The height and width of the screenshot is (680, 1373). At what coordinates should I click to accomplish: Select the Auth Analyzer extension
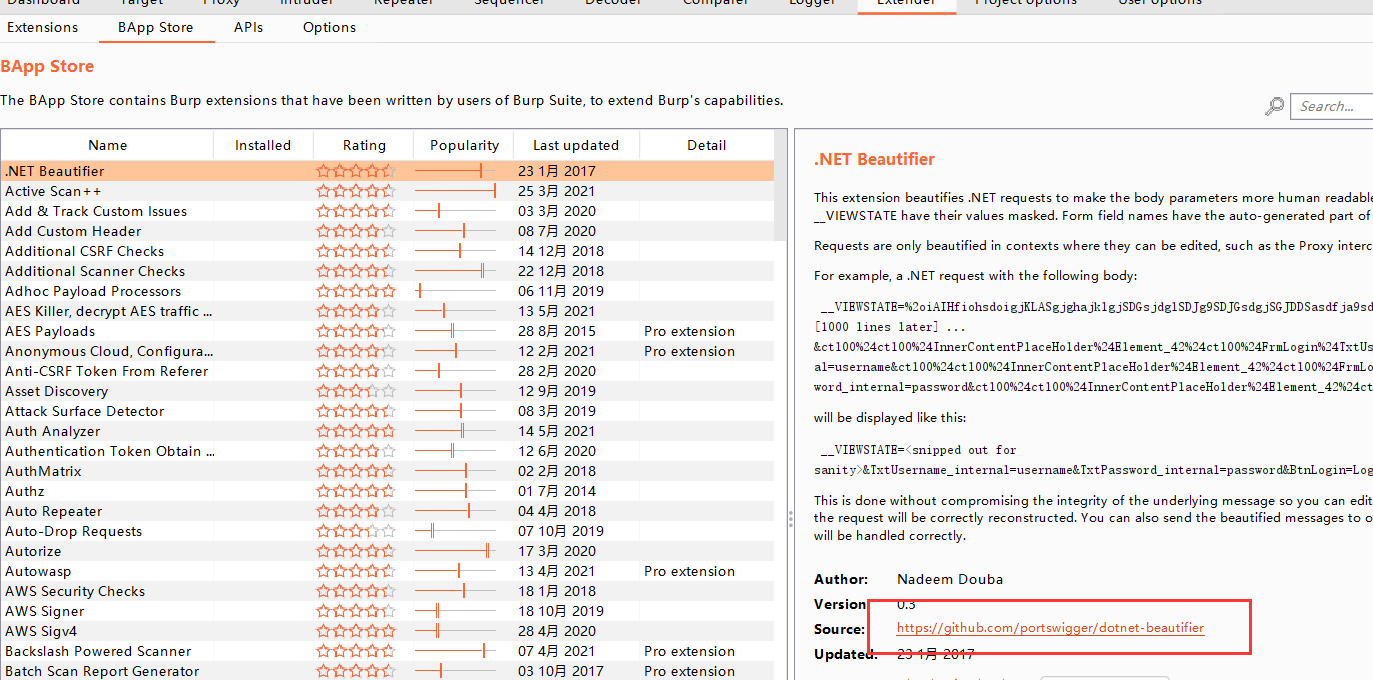[387, 431]
